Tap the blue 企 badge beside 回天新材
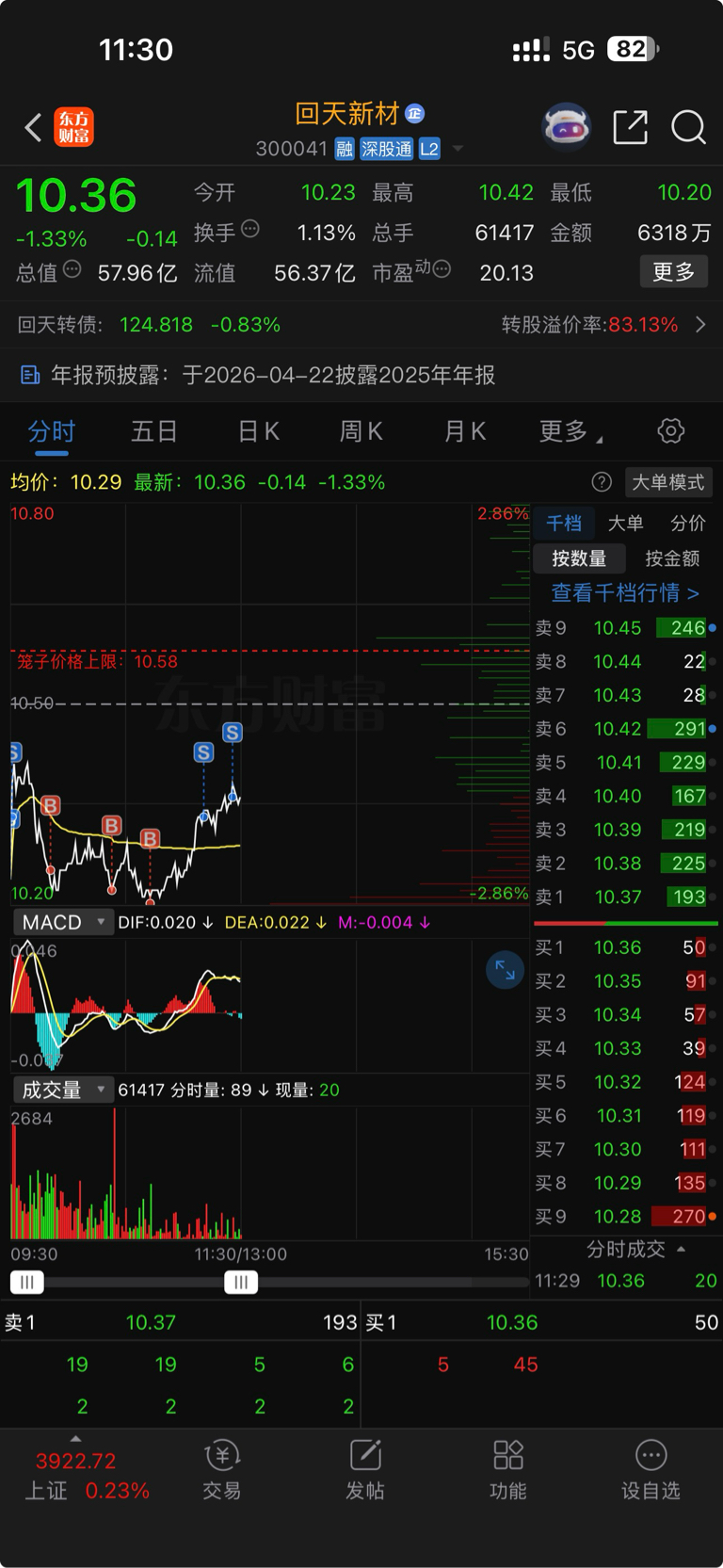Screen dimensions: 723x1568 pyautogui.click(x=415, y=114)
